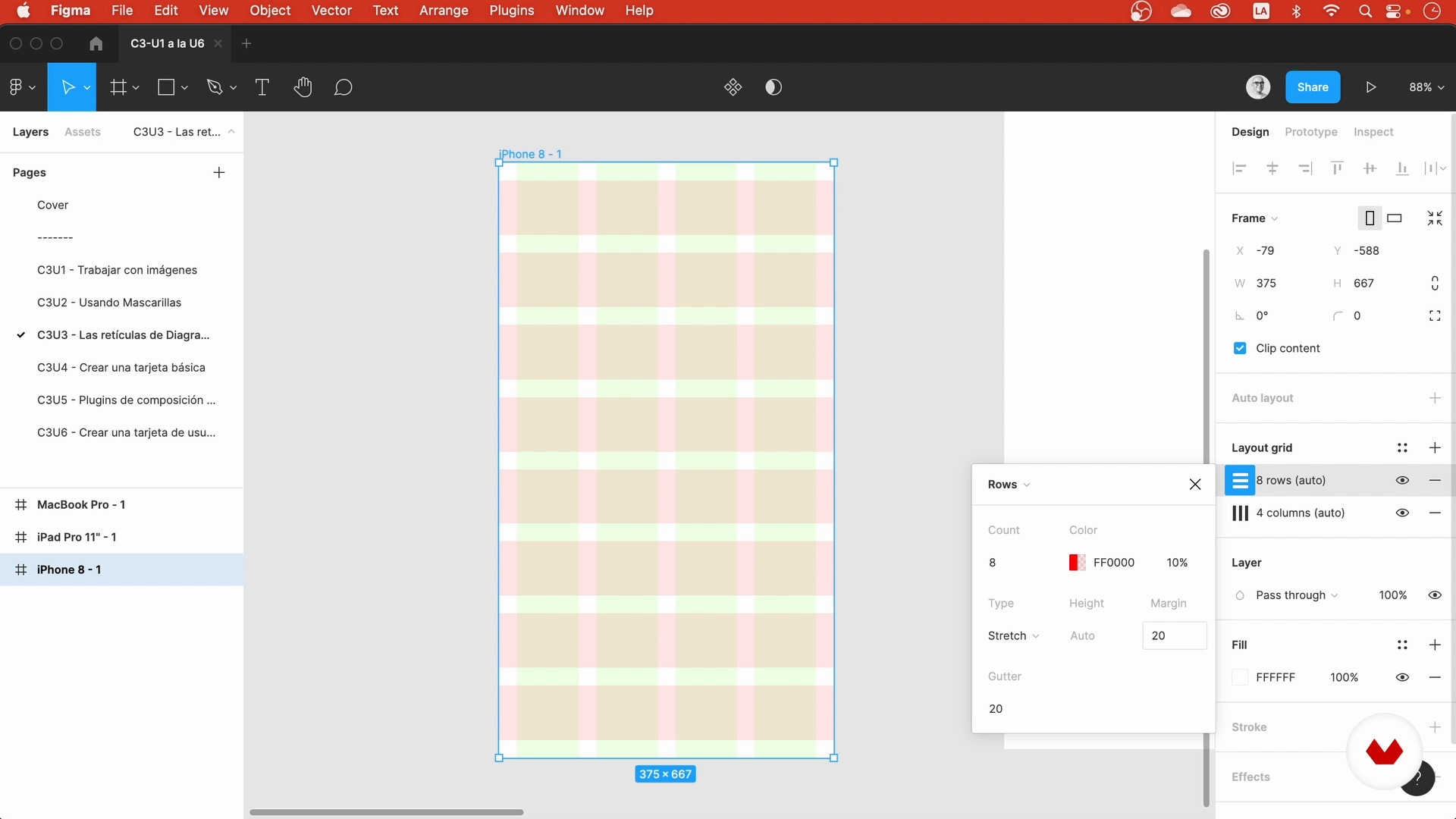This screenshot has width=1456, height=819.
Task: Toggle layer visibility eye
Action: point(1435,595)
